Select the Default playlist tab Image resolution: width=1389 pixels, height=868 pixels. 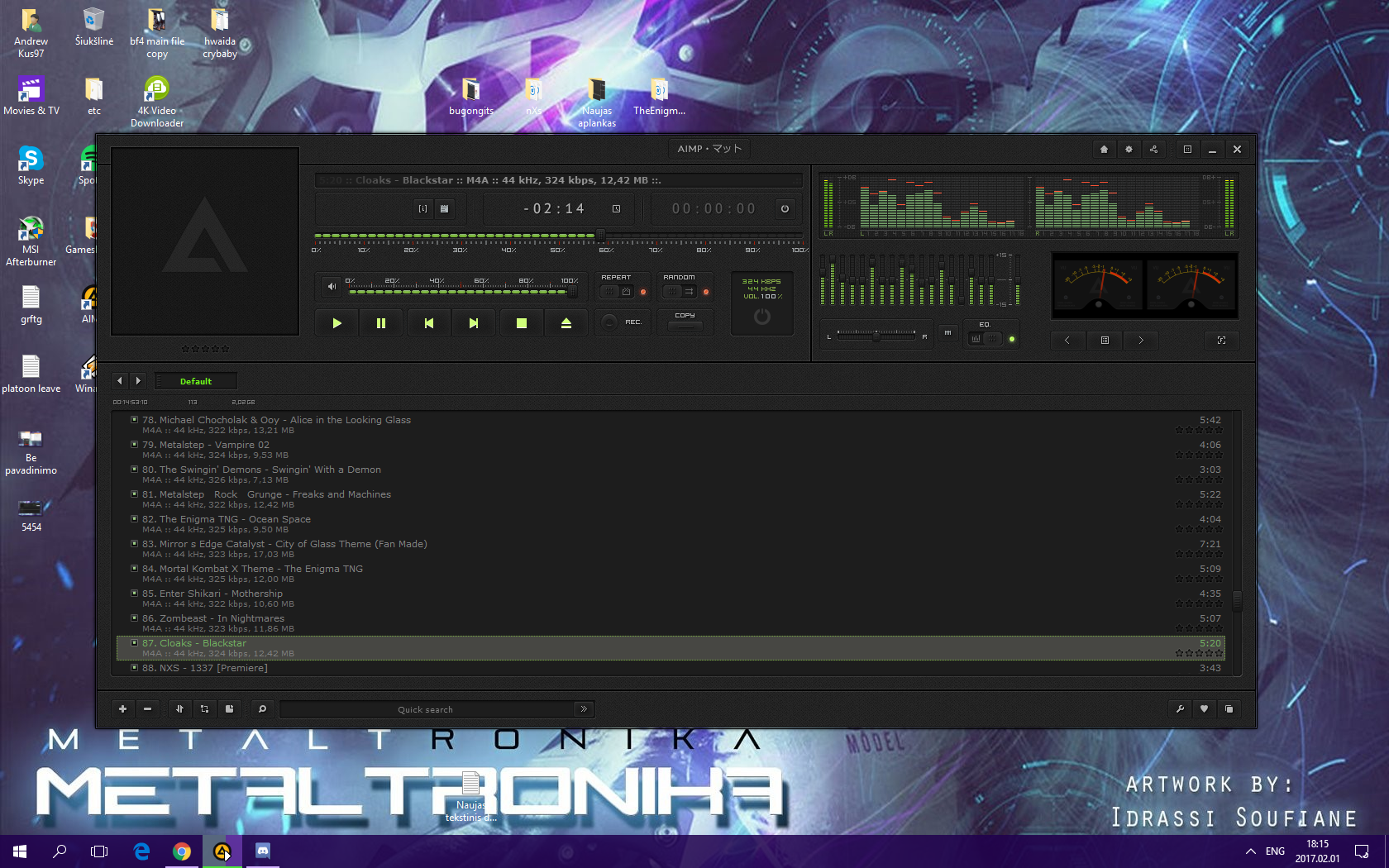tap(196, 381)
